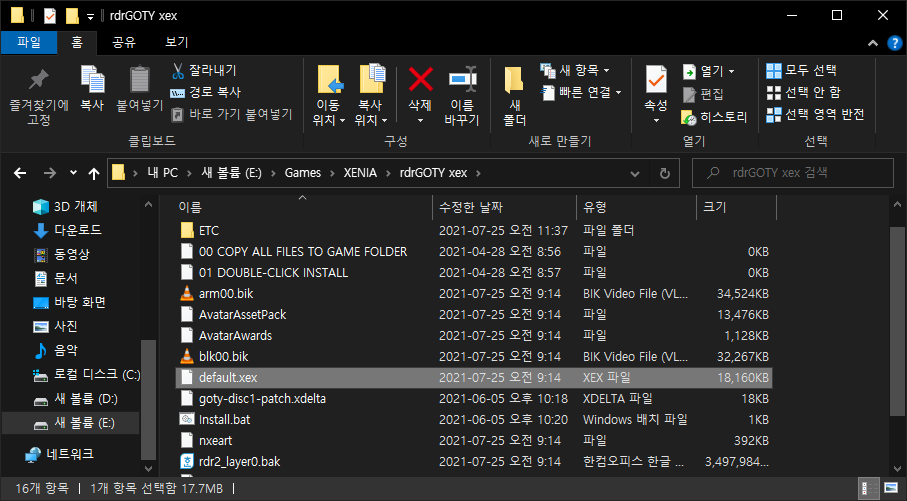Click XENIA in the address path
907x501 pixels.
tap(360, 173)
